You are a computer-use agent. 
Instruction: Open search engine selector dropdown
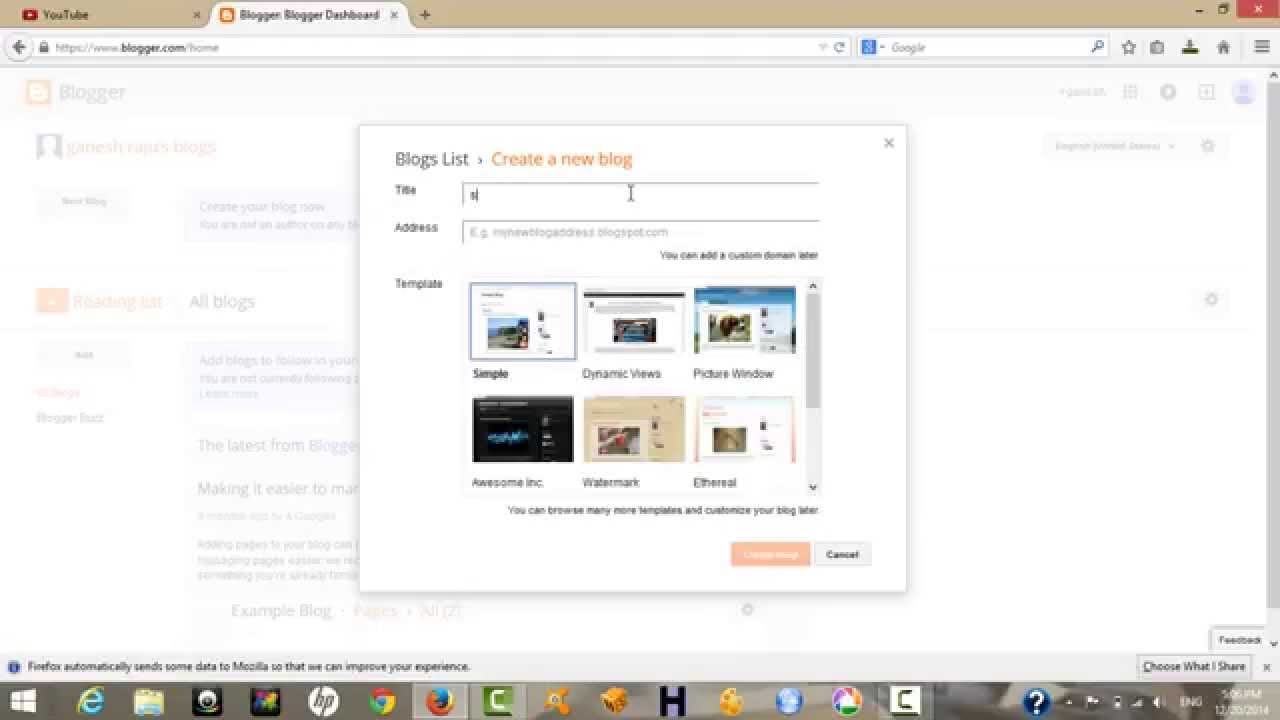pyautogui.click(x=873, y=47)
